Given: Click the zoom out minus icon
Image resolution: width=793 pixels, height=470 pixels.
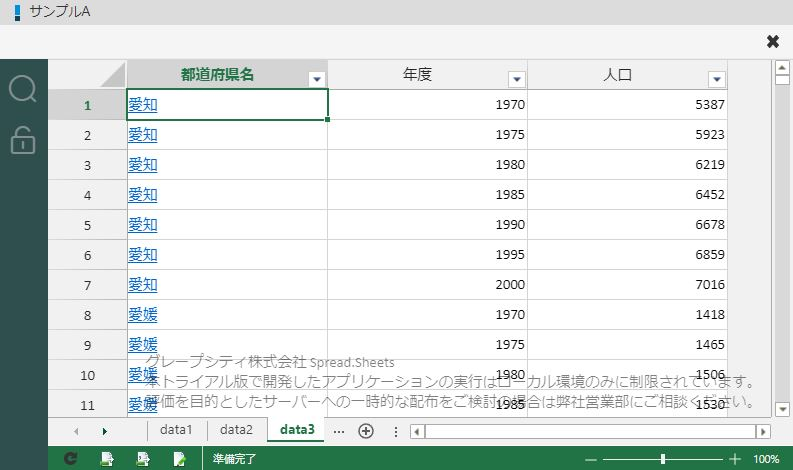Looking at the screenshot, I should coord(591,459).
